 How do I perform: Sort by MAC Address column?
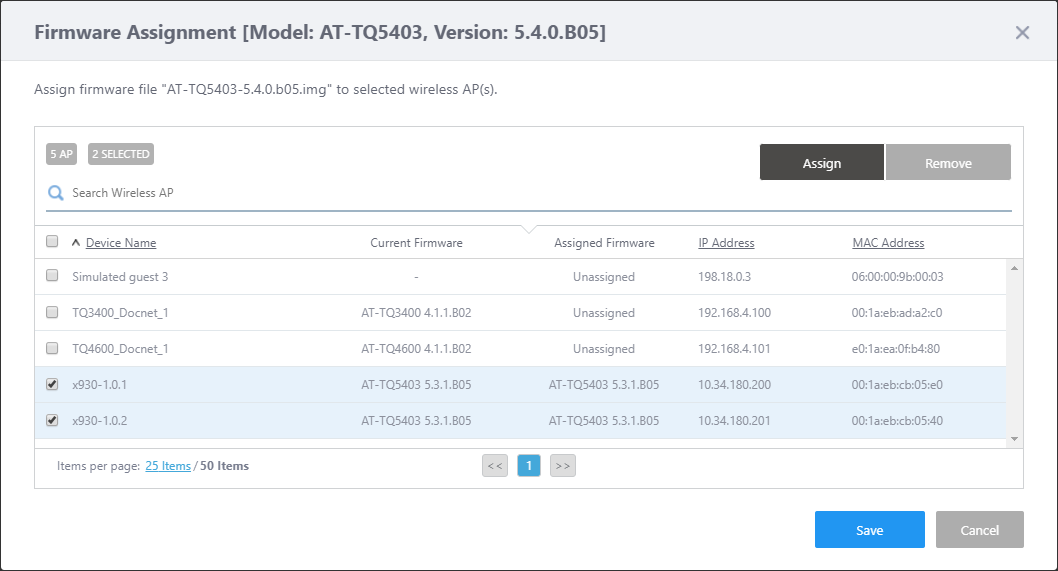[x=888, y=243]
